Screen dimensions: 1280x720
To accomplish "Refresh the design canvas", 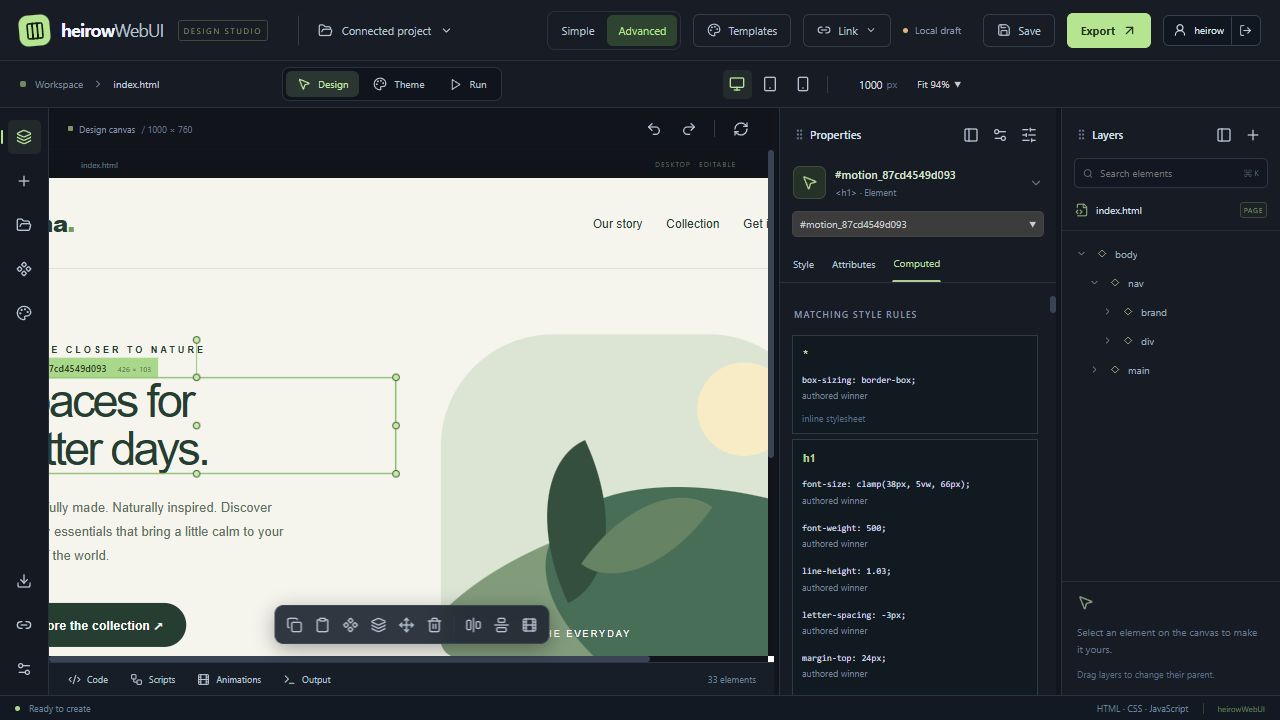I will pyautogui.click(x=741, y=129).
